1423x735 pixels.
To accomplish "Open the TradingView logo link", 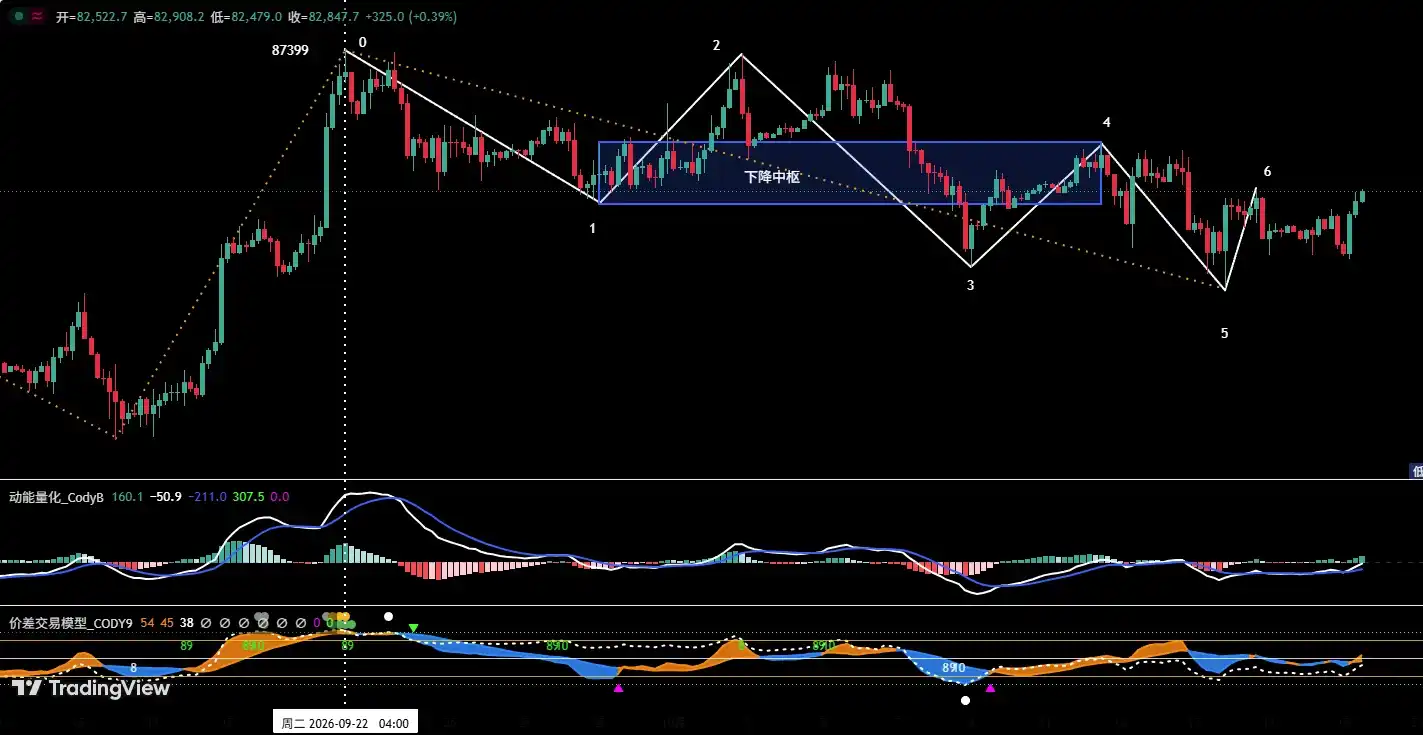I will [91, 688].
